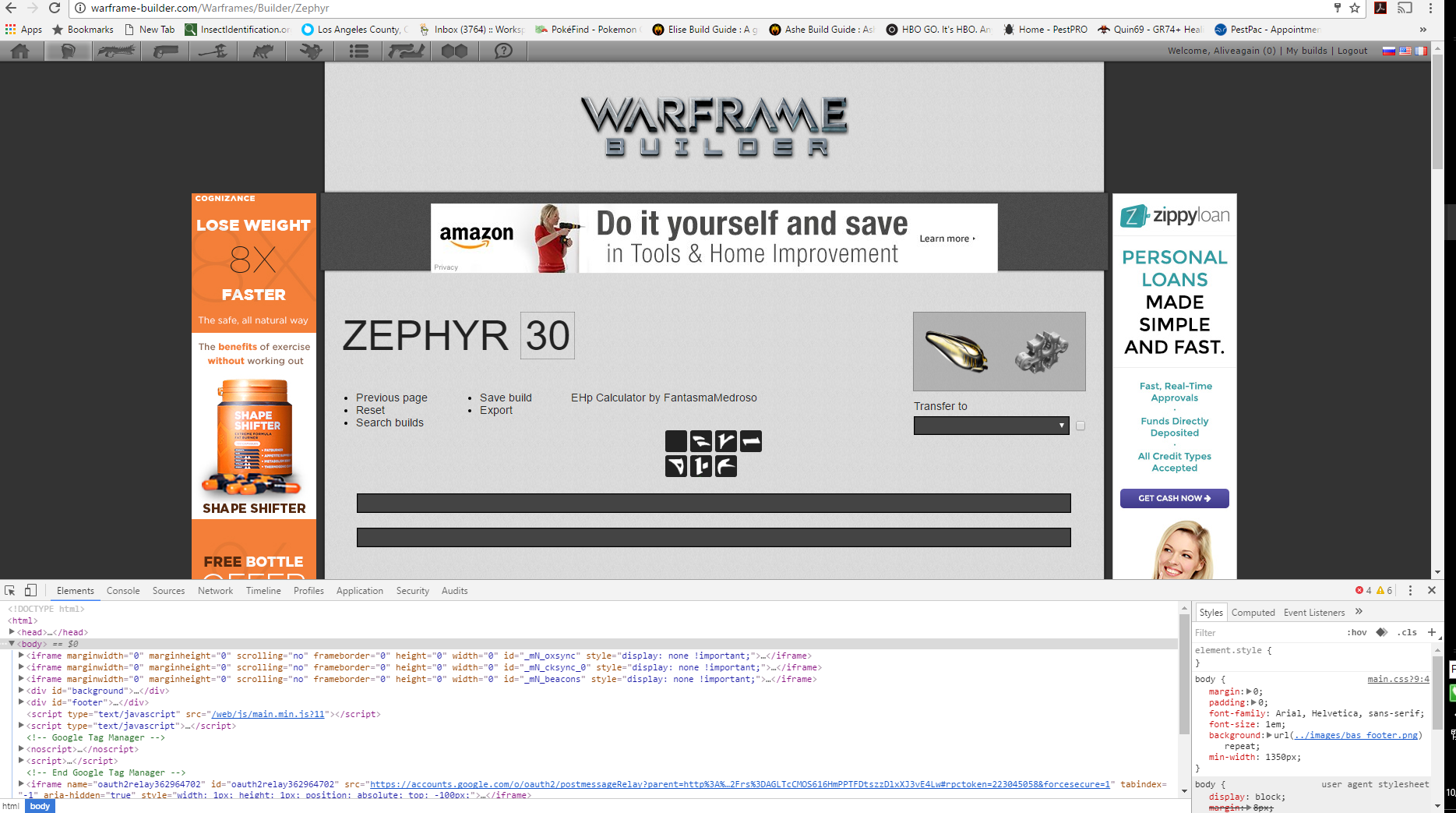Screen dimensions: 1456x813
Task: Select the first polarity icon in bottom row
Action: [x=676, y=466]
